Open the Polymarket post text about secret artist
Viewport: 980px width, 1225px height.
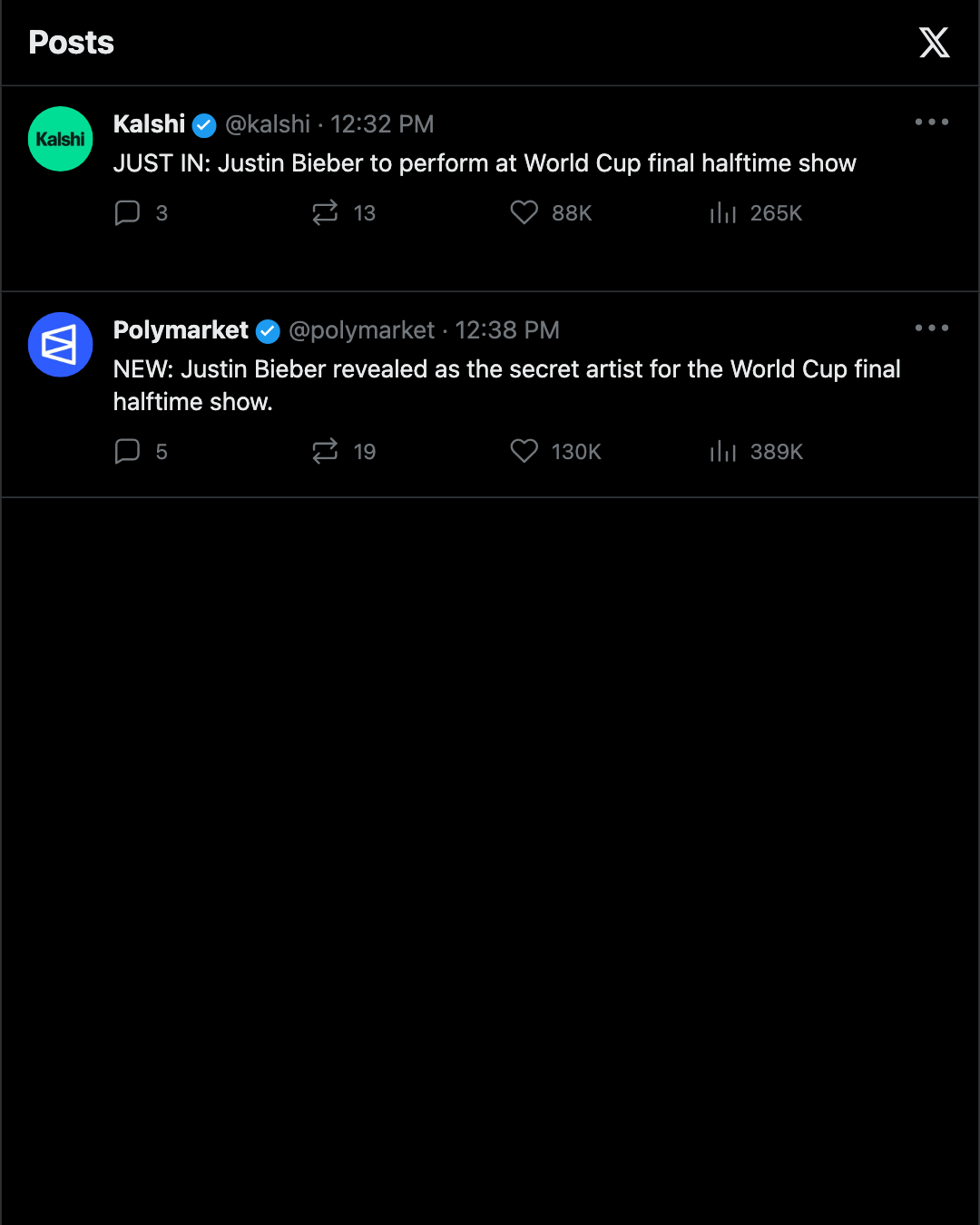tap(507, 386)
